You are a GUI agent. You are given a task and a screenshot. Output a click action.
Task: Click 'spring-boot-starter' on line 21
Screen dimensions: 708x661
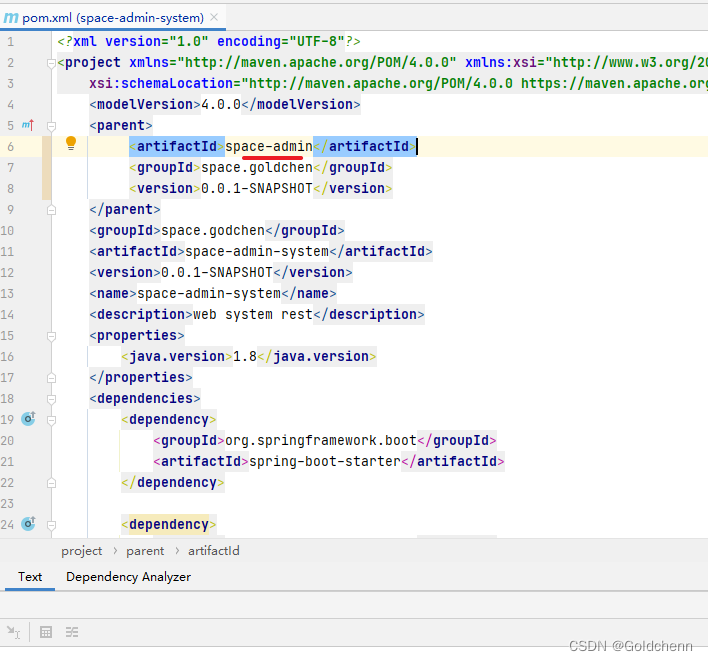pyautogui.click(x=325, y=461)
